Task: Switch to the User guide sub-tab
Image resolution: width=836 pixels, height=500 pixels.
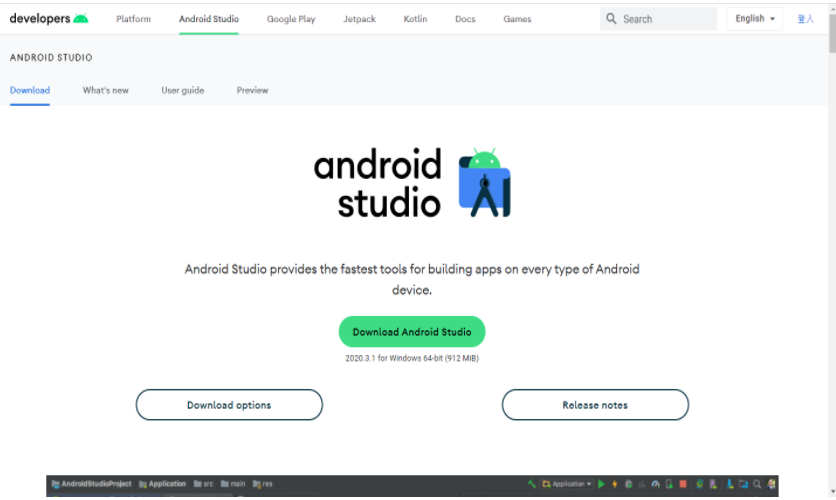Action: click(x=183, y=90)
